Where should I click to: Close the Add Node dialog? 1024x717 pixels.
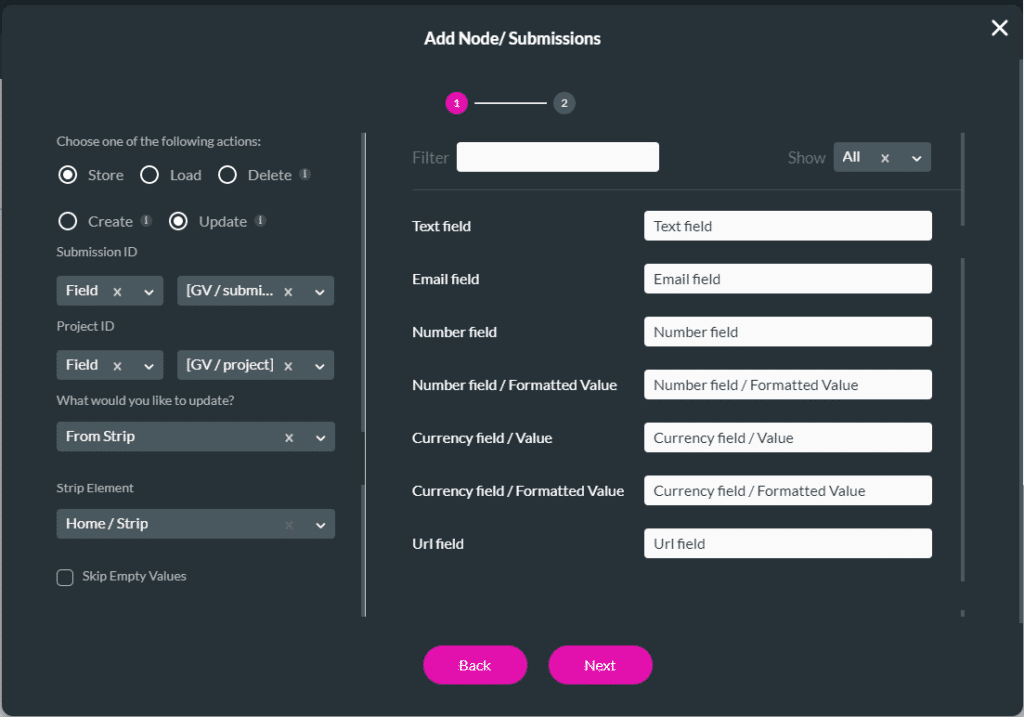click(x=999, y=28)
